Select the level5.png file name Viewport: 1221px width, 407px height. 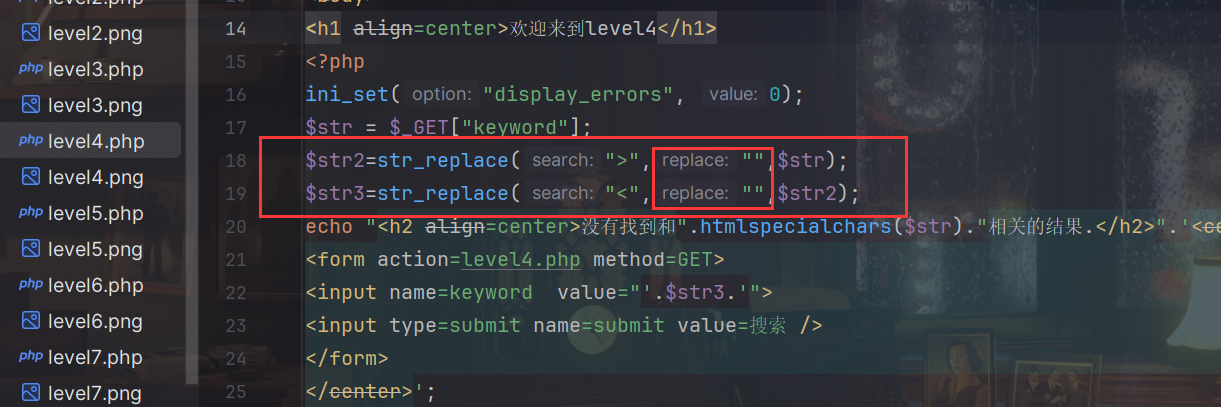click(95, 249)
